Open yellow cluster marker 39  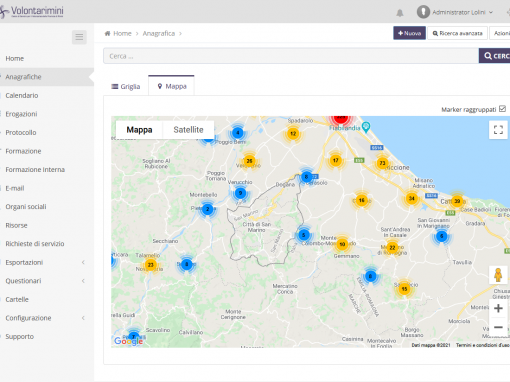tap(457, 201)
